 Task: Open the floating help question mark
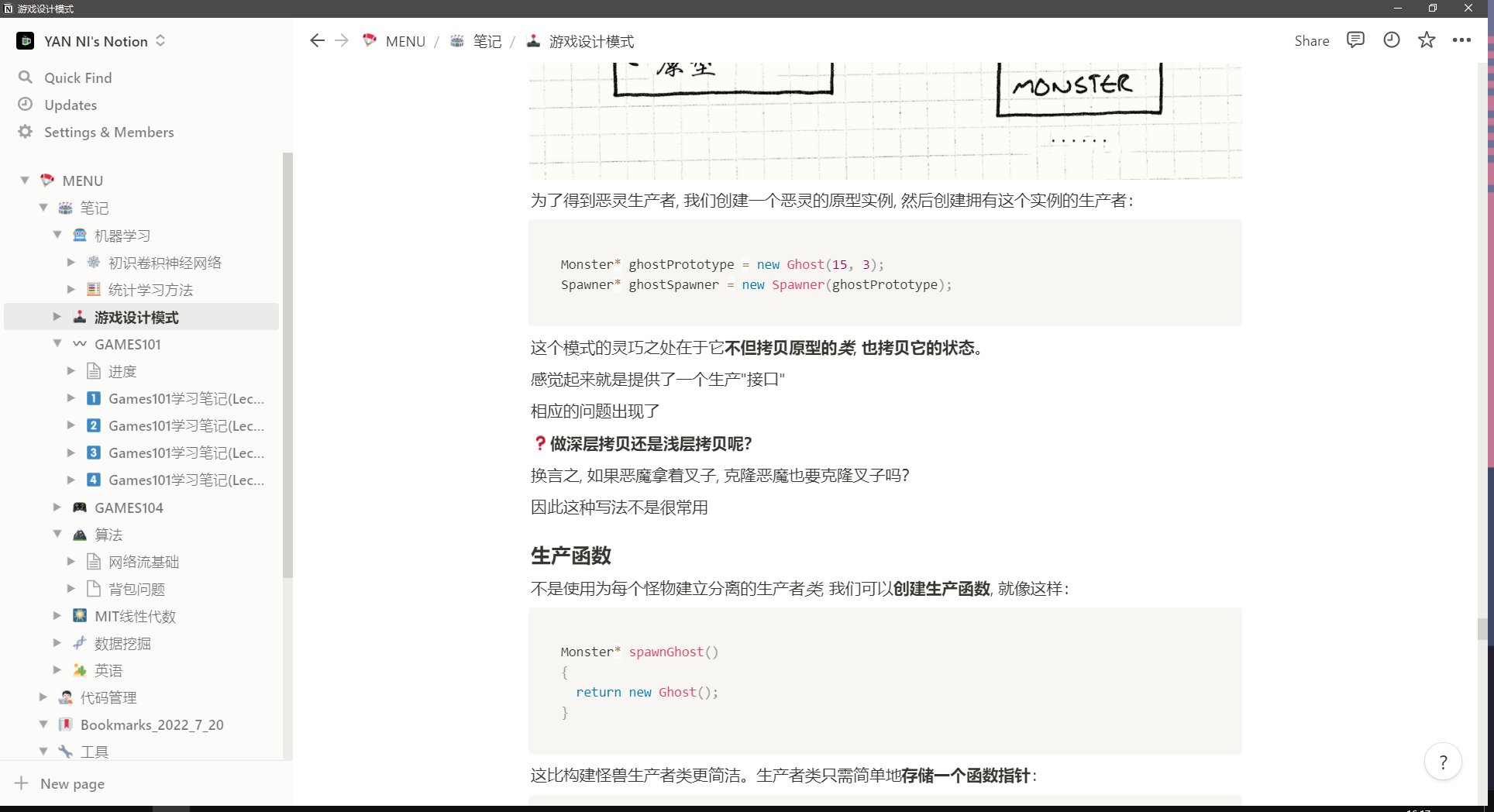click(x=1442, y=762)
